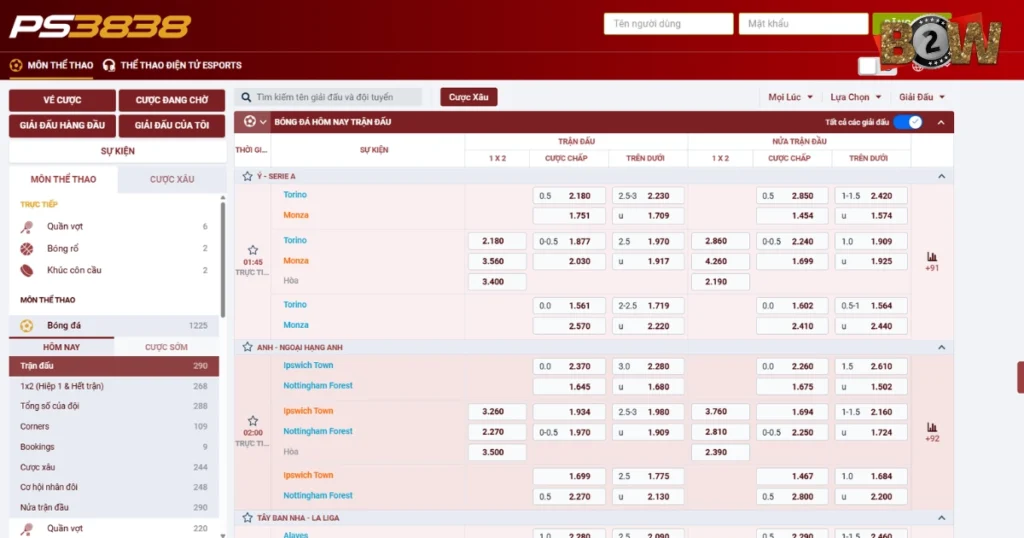The height and width of the screenshot is (538, 1024).
Task: Click the sidebar vertical scrollbar
Action: (223, 261)
